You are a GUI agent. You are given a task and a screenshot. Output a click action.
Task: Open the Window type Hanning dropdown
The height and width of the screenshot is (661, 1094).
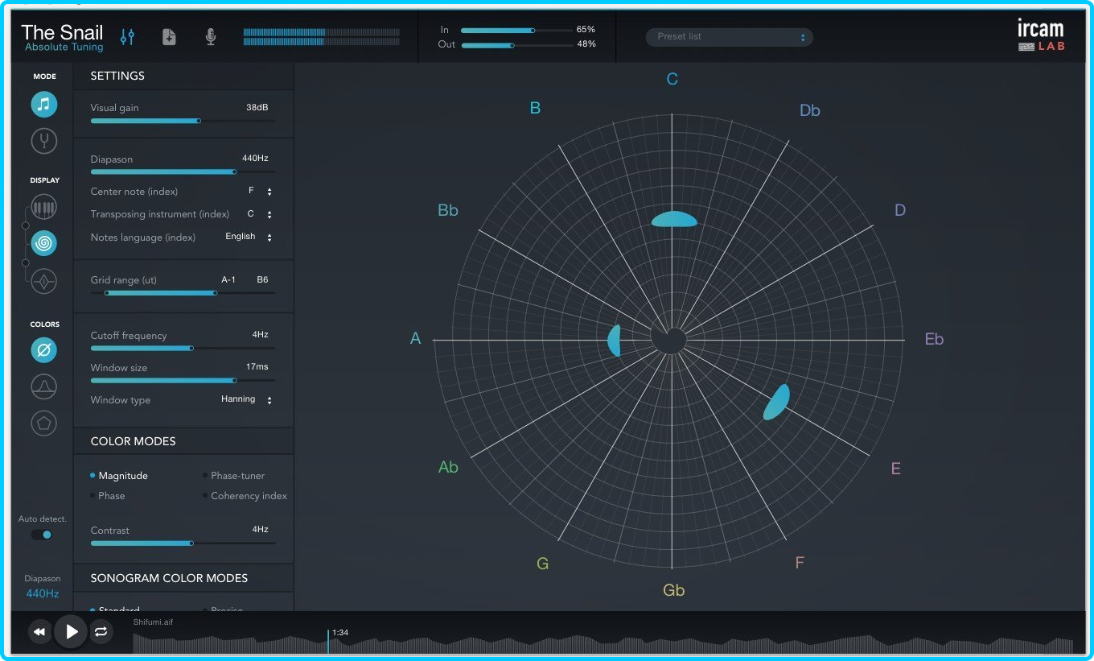(245, 400)
